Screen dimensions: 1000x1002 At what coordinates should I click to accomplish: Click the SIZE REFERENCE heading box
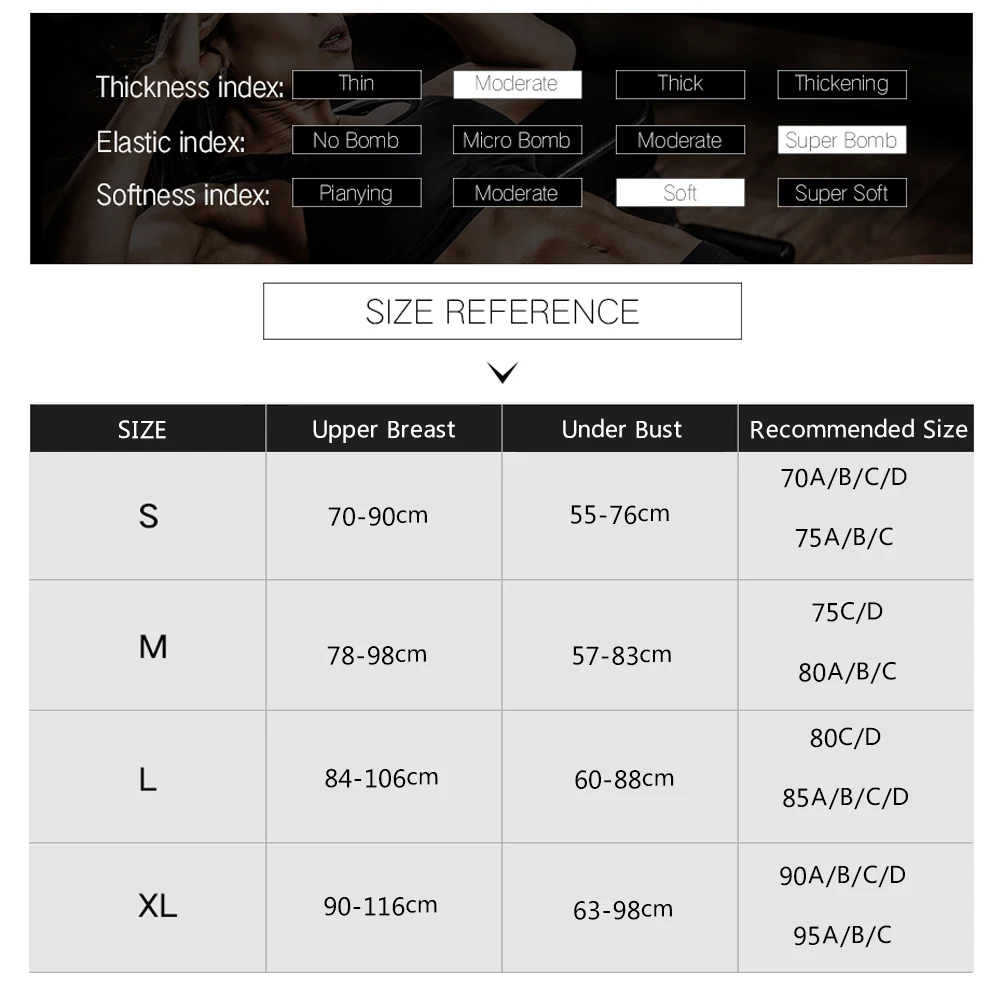point(502,311)
